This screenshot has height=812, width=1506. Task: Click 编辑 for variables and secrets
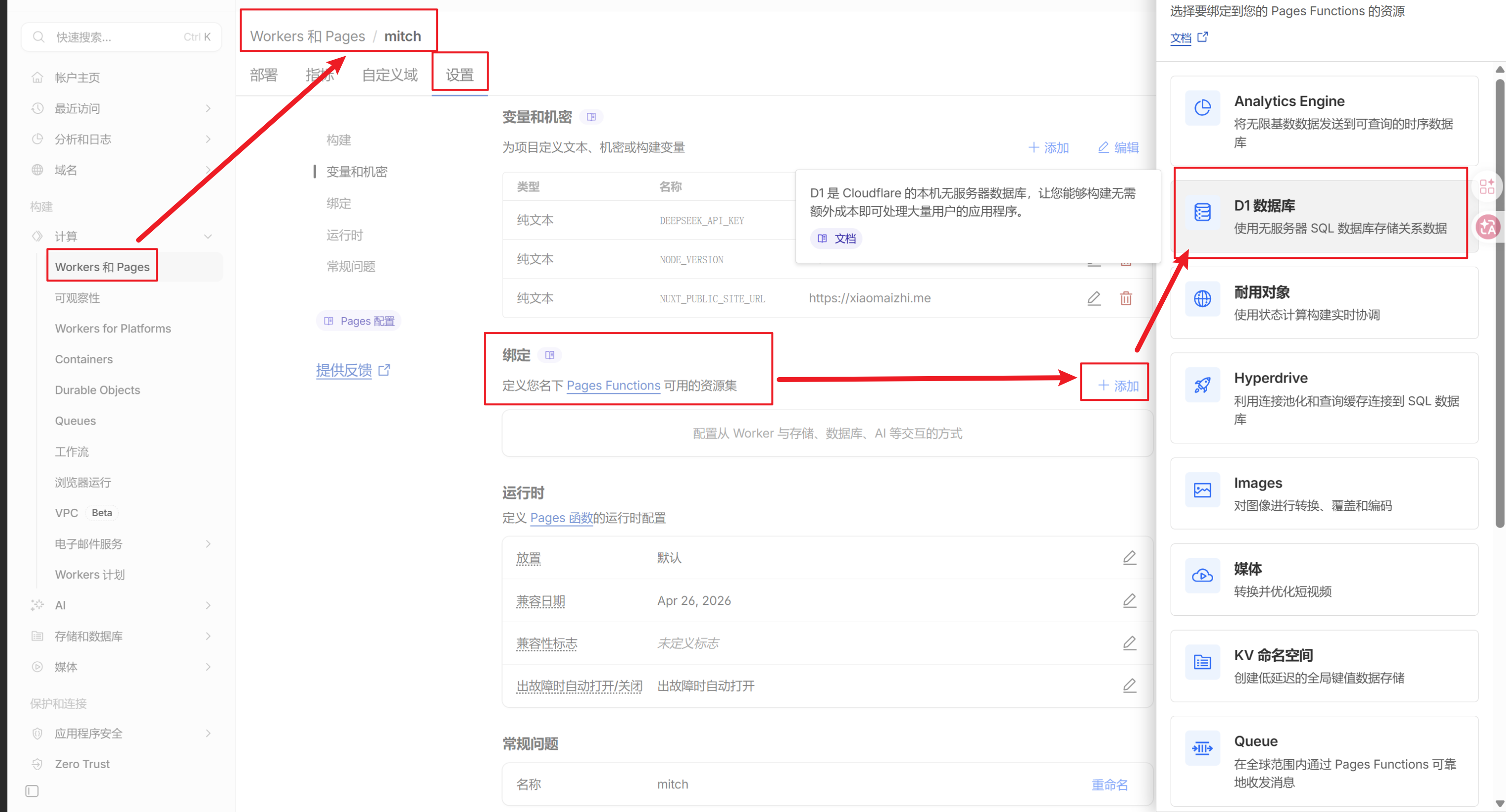coord(1118,147)
